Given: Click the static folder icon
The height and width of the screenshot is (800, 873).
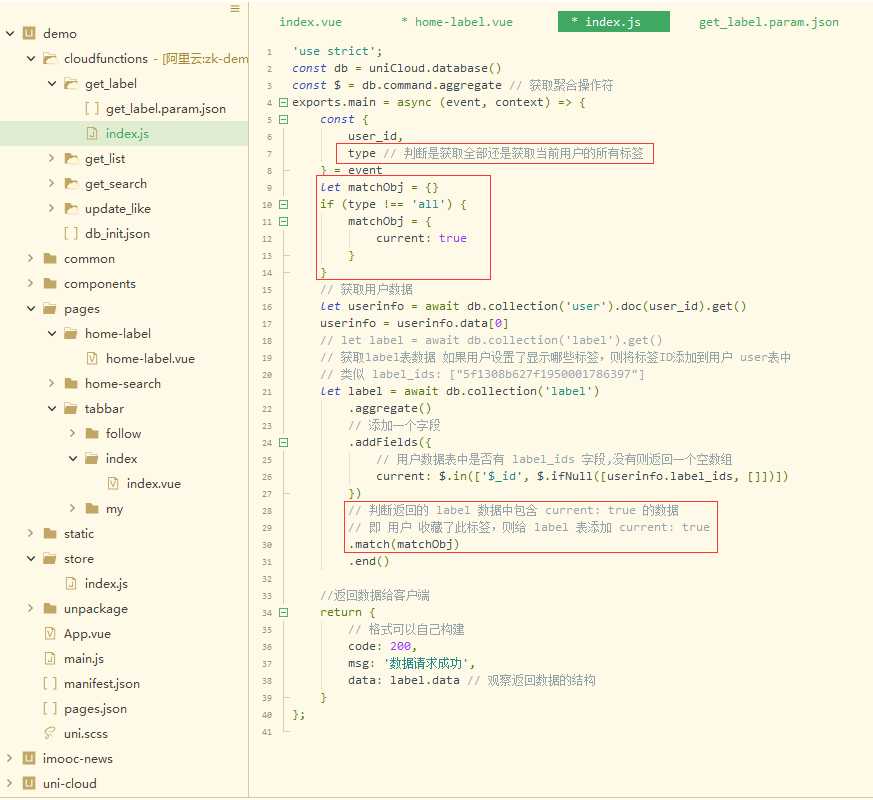Looking at the screenshot, I should (50, 533).
